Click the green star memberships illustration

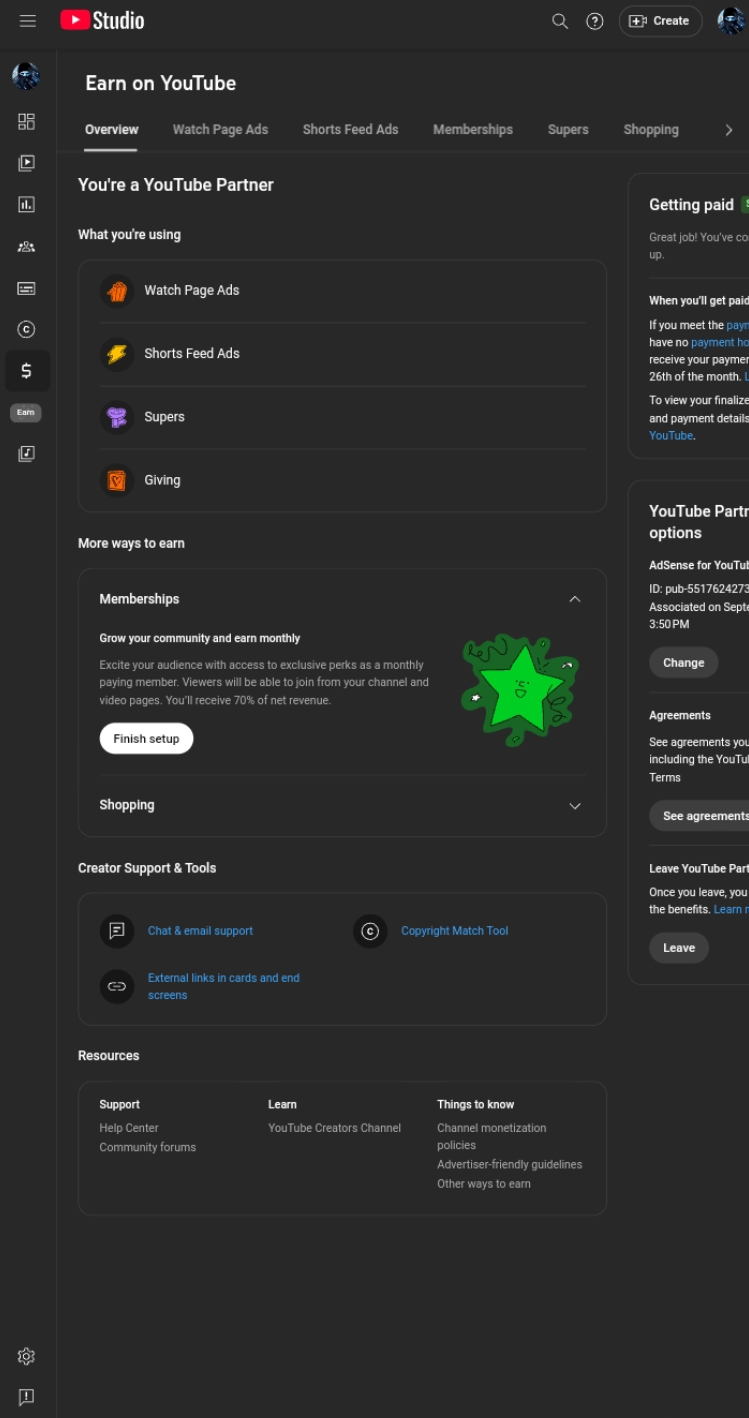click(520, 689)
